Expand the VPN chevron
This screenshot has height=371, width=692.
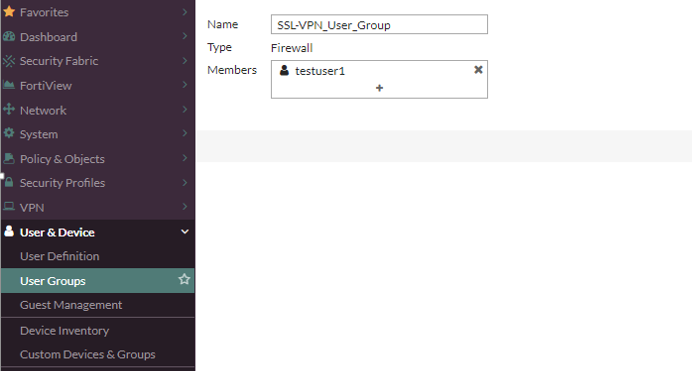[185, 206]
